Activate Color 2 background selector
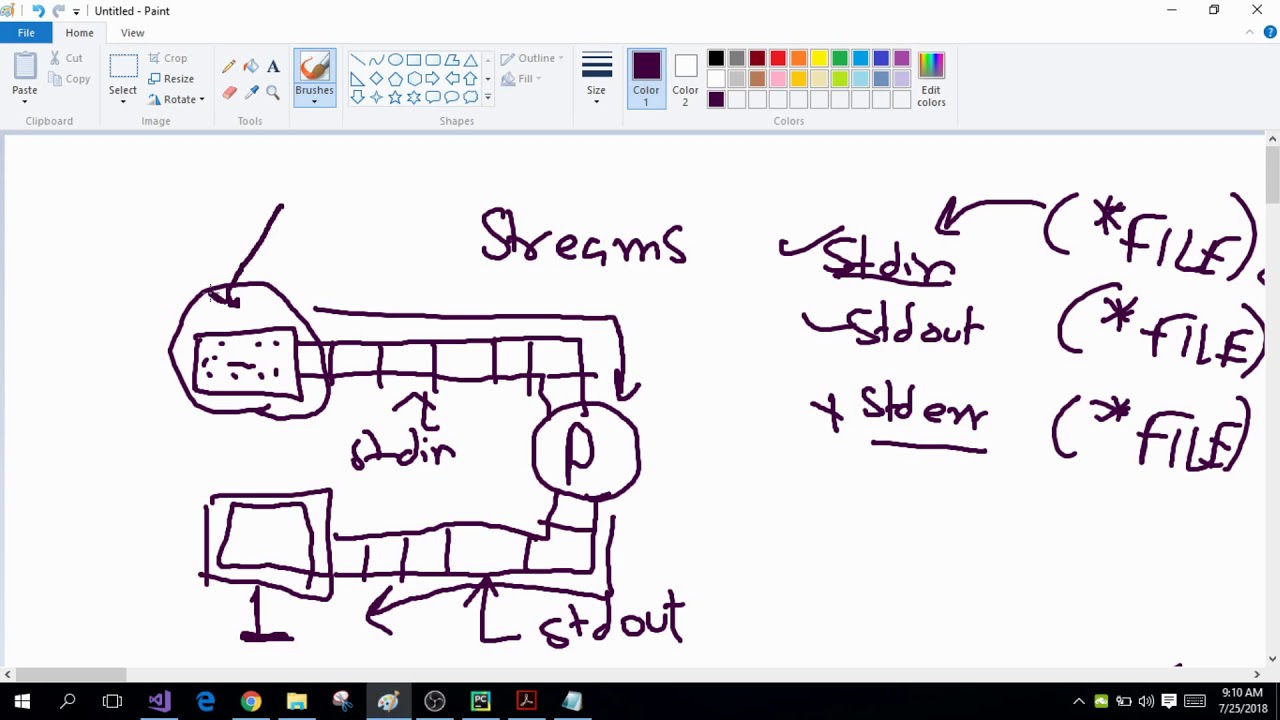The width and height of the screenshot is (1280, 720). point(685,79)
